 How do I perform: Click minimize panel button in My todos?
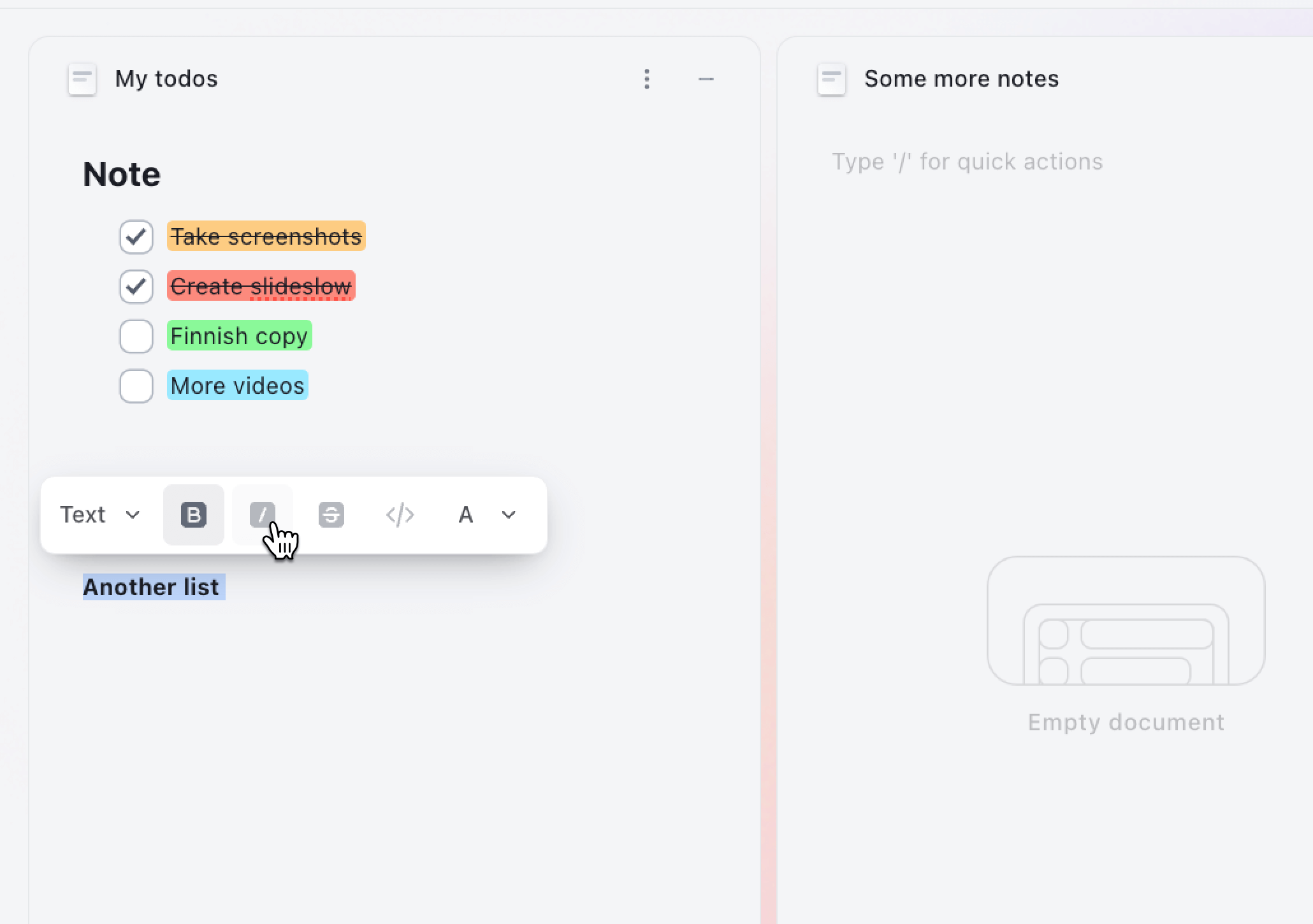[x=706, y=79]
